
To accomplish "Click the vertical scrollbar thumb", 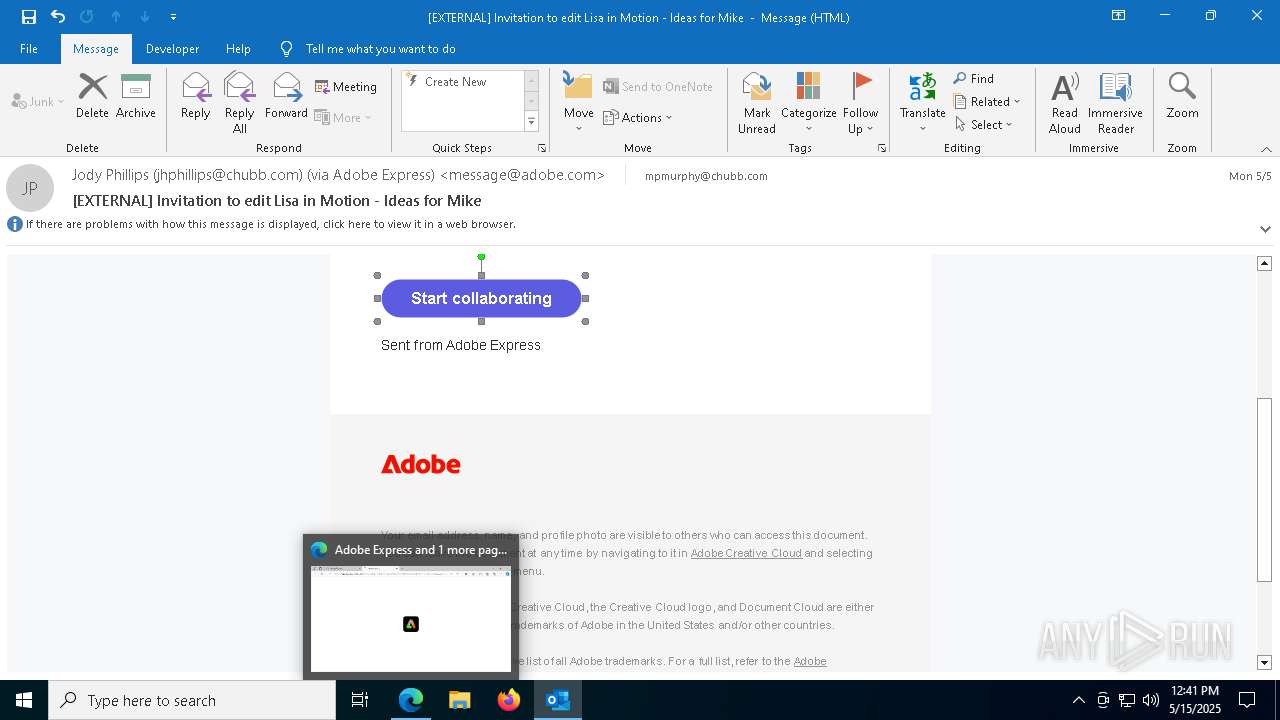I will coord(1264,489).
